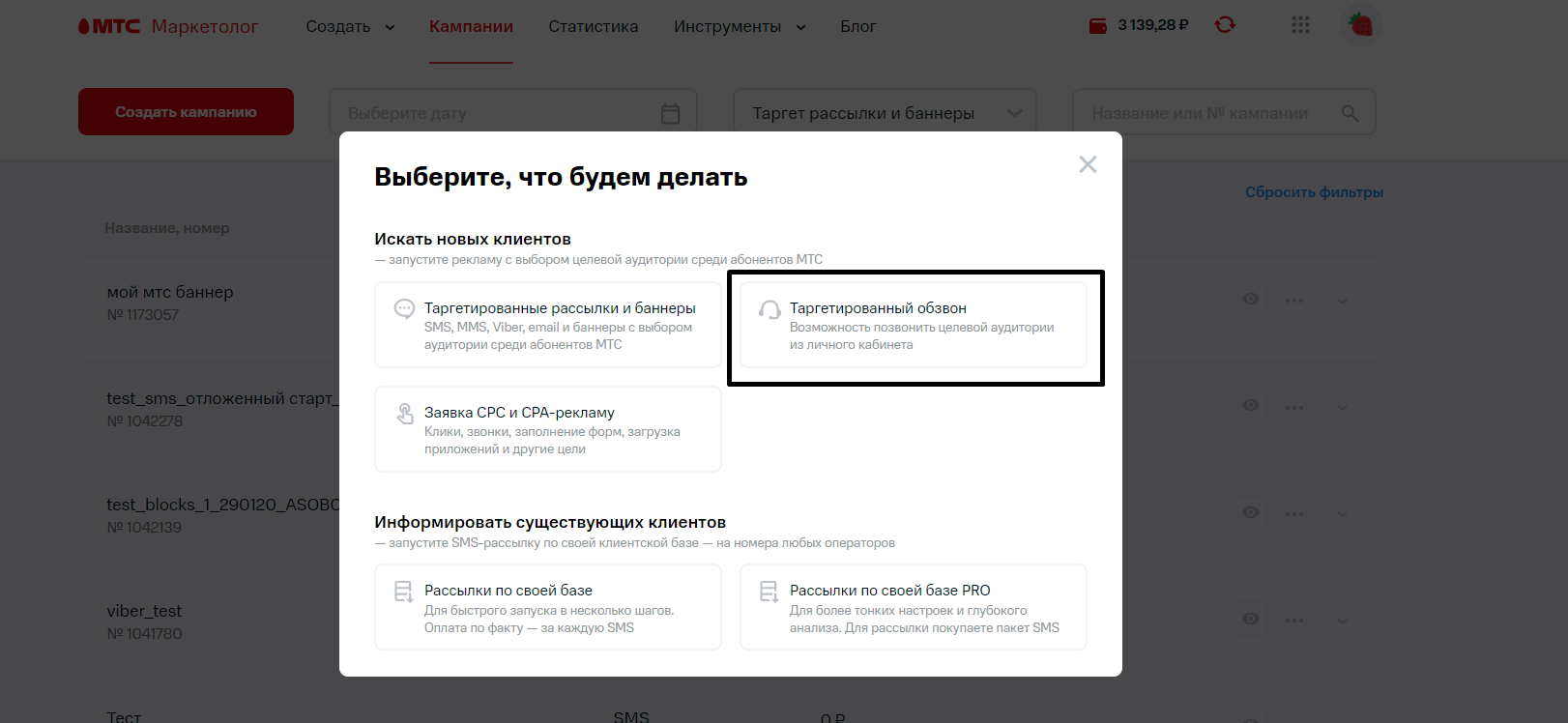Open three-dots menu for test_blocks row
The image size is (1568, 723).
[1294, 513]
